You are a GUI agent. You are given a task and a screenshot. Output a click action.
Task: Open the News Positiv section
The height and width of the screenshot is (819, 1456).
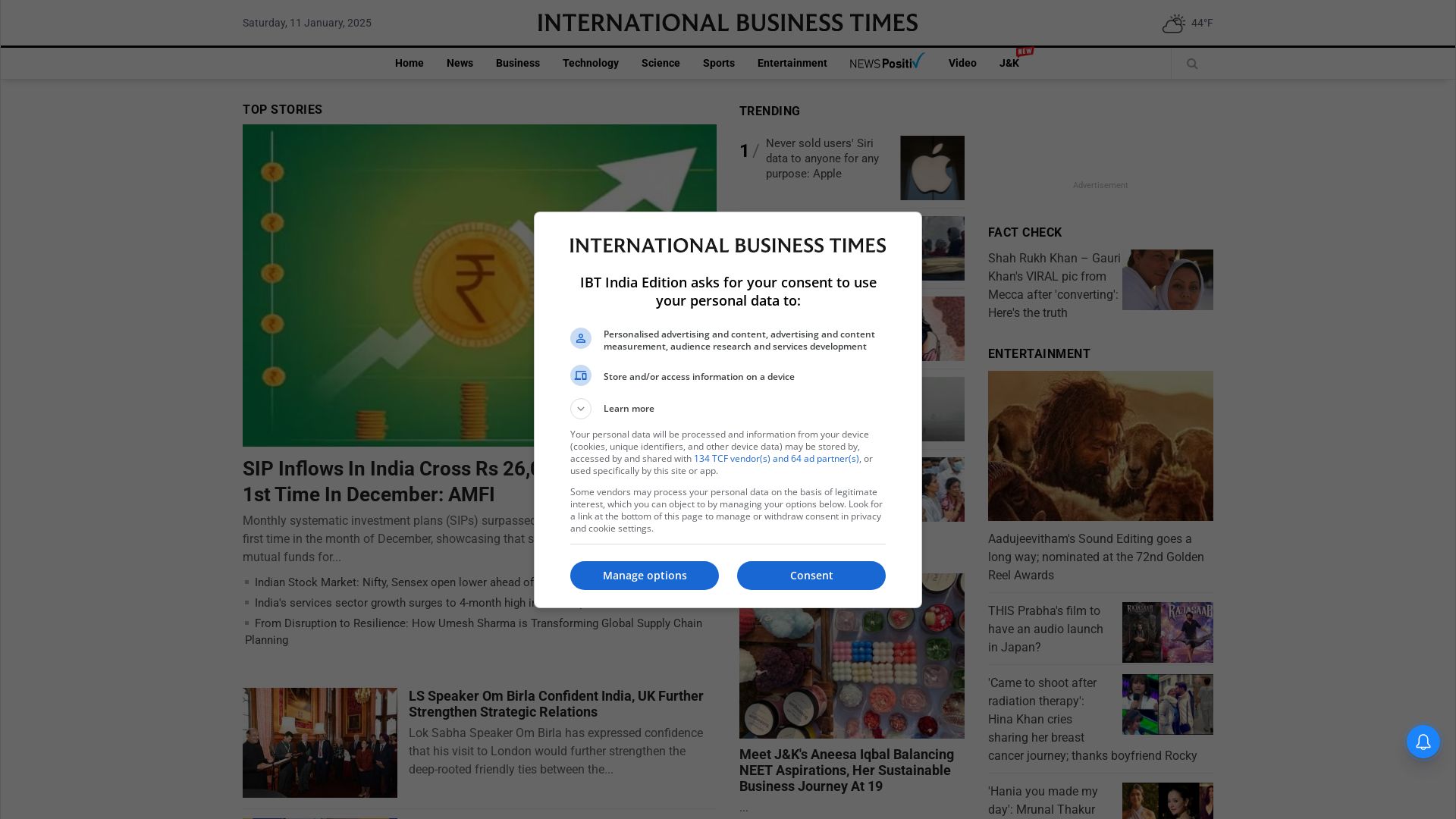pyautogui.click(x=887, y=62)
